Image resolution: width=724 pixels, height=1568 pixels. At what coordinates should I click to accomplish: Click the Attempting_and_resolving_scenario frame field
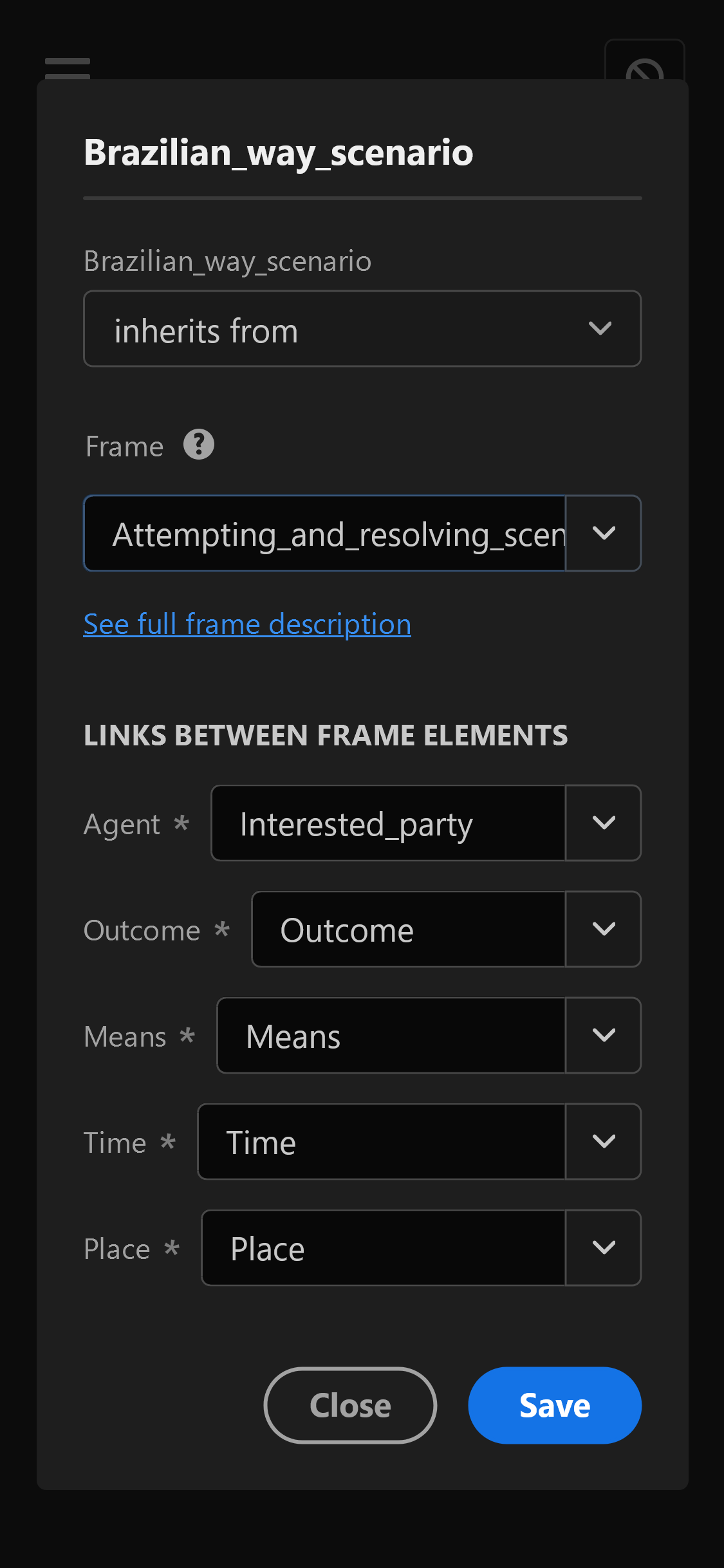(325, 533)
